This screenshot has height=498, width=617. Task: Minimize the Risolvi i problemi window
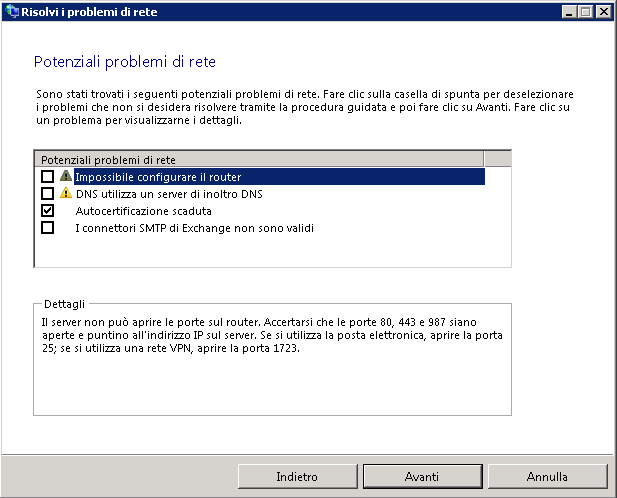(x=568, y=12)
